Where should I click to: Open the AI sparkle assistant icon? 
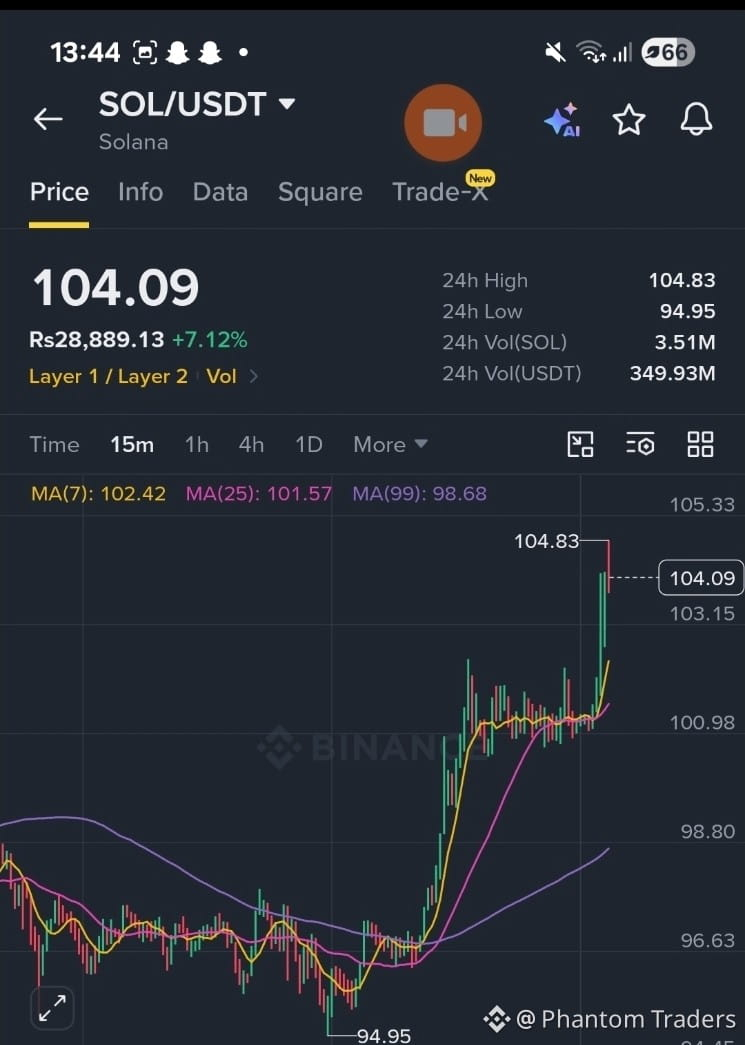[562, 120]
